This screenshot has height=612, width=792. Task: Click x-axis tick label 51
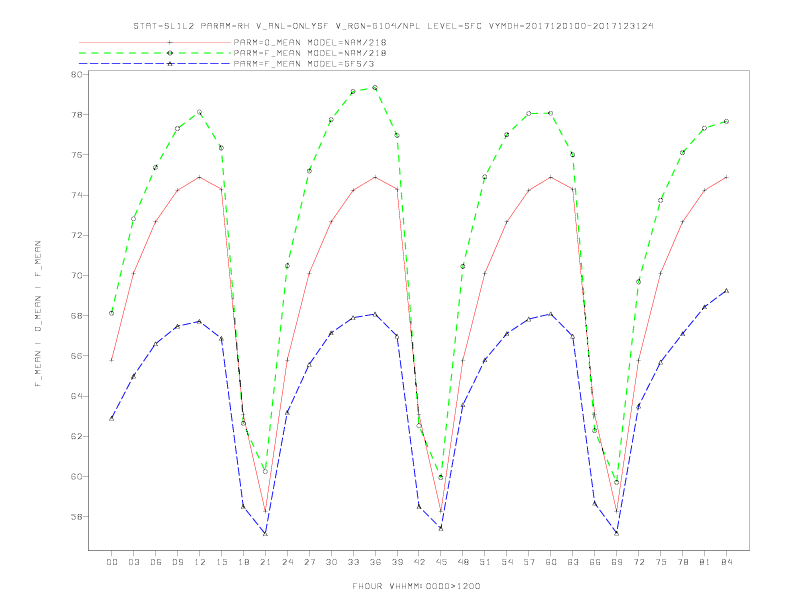coord(485,562)
